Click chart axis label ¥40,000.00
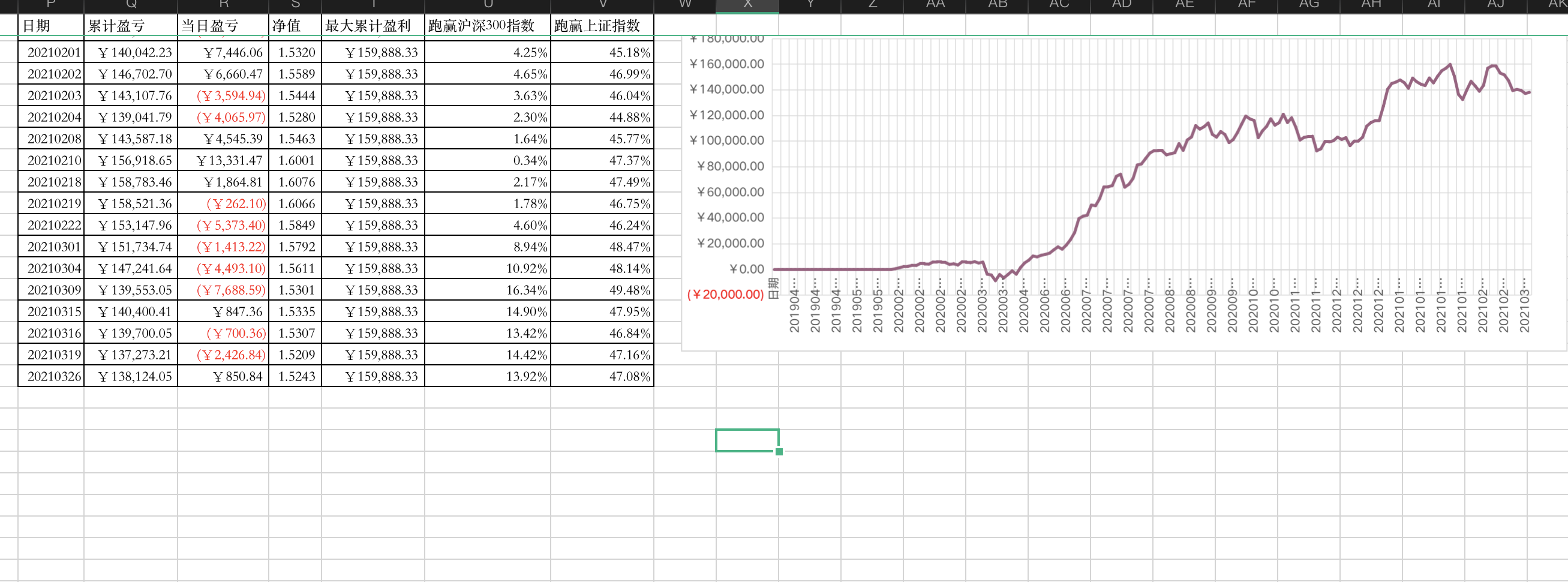Image resolution: width=1568 pixels, height=582 pixels. tap(730, 218)
